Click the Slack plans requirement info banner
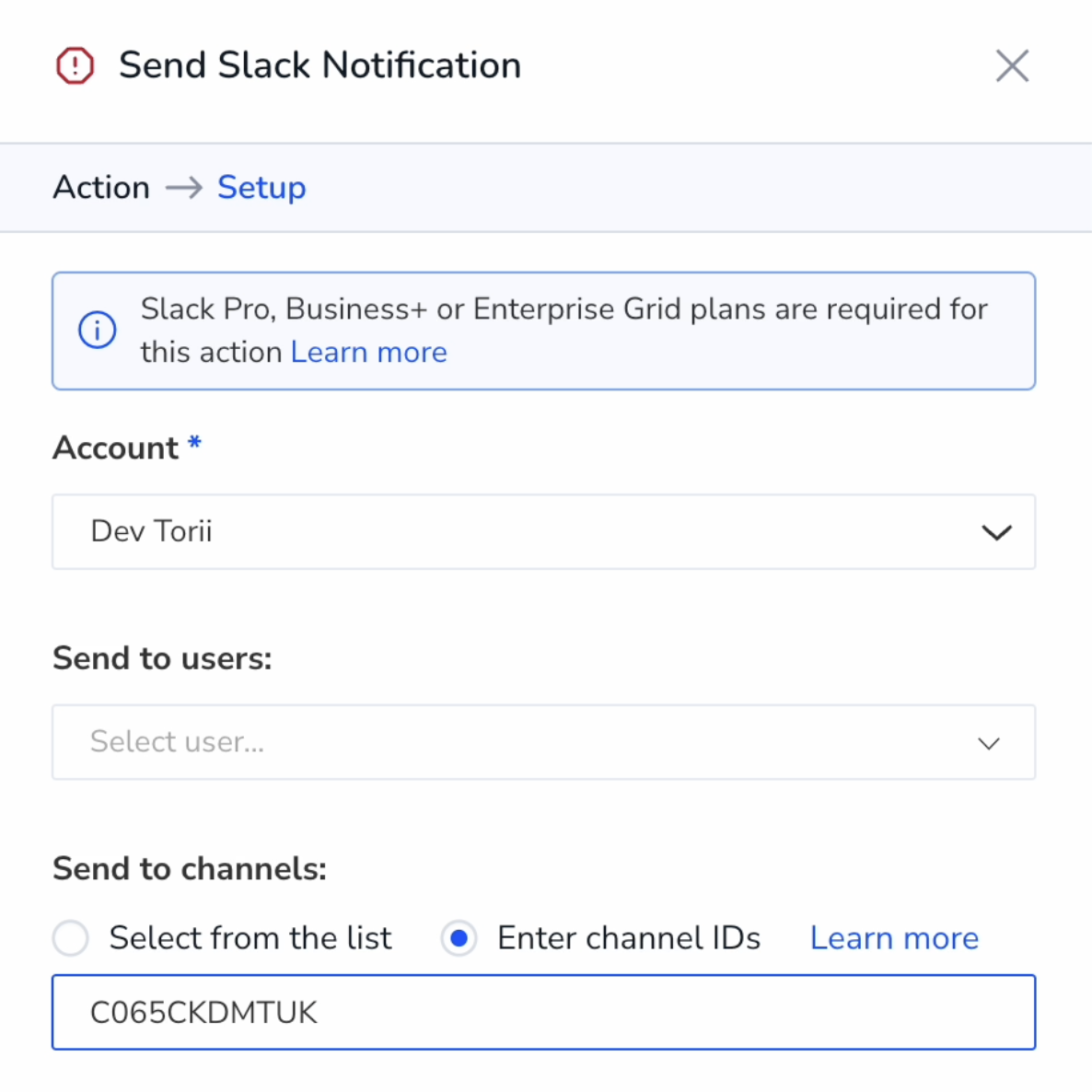Image resolution: width=1092 pixels, height=1092 pixels. click(x=543, y=331)
